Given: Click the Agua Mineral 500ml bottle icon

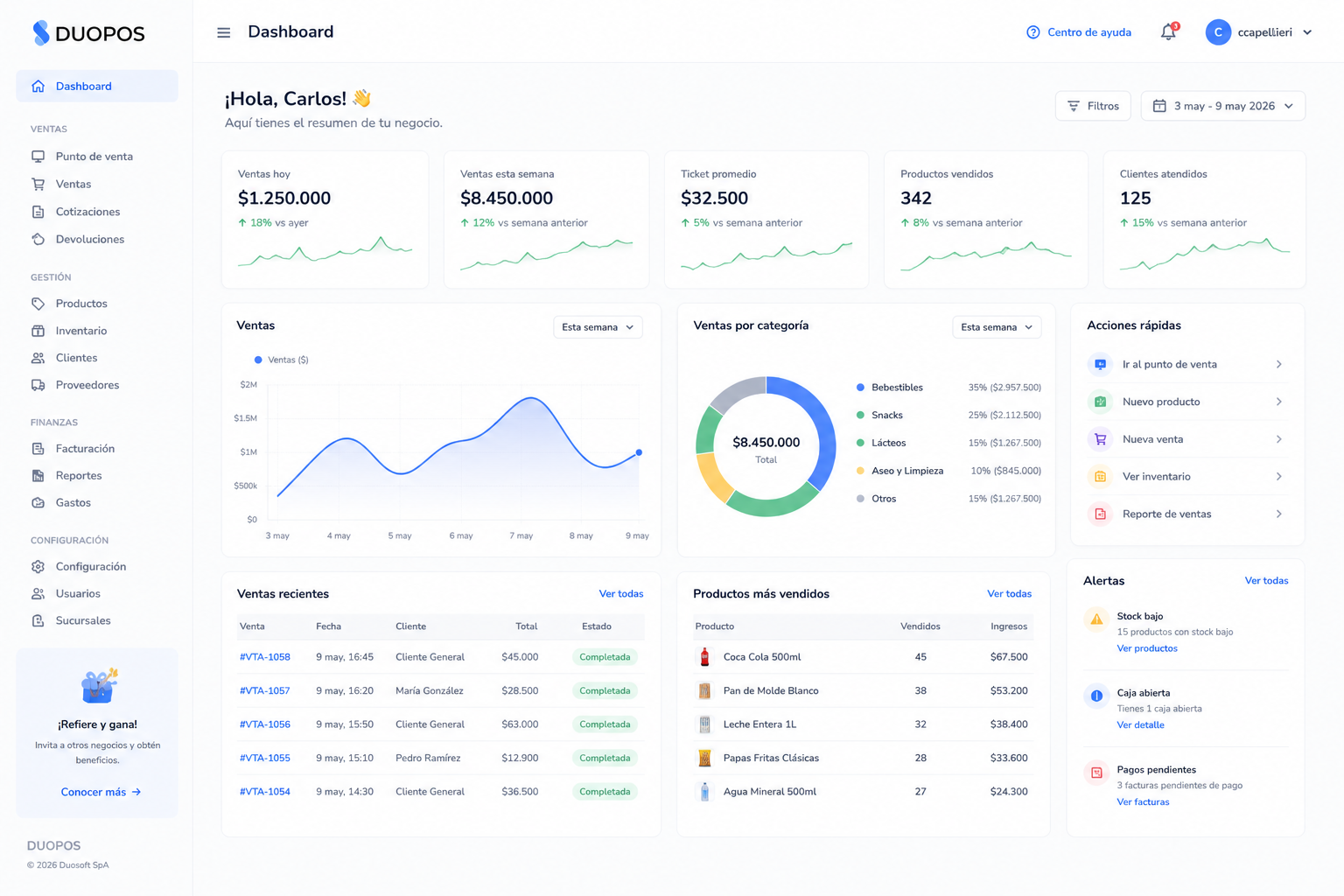Looking at the screenshot, I should click(704, 792).
